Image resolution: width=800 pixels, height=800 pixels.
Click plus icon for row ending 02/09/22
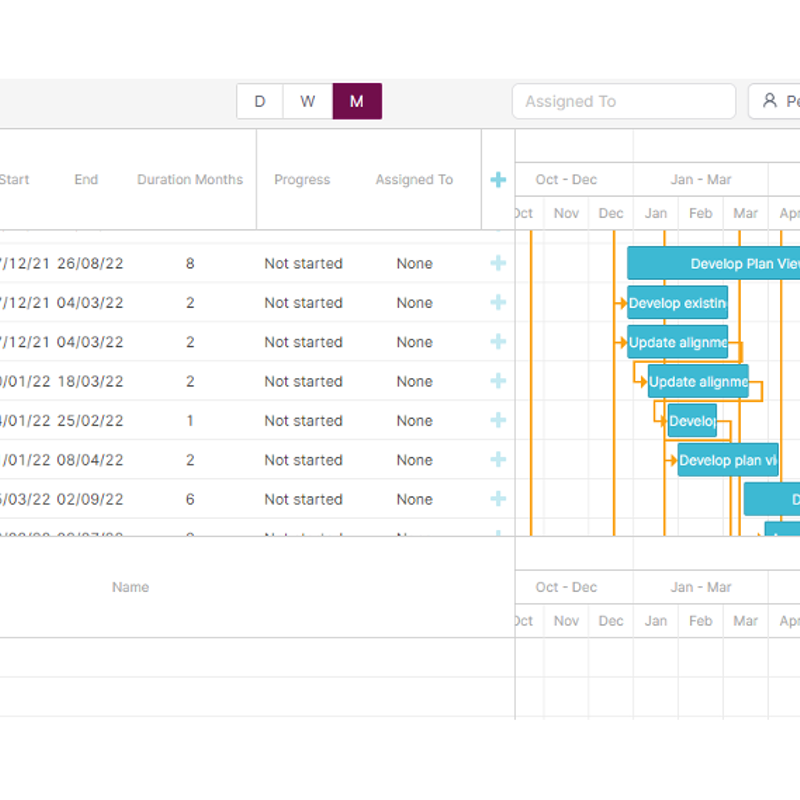tap(498, 499)
